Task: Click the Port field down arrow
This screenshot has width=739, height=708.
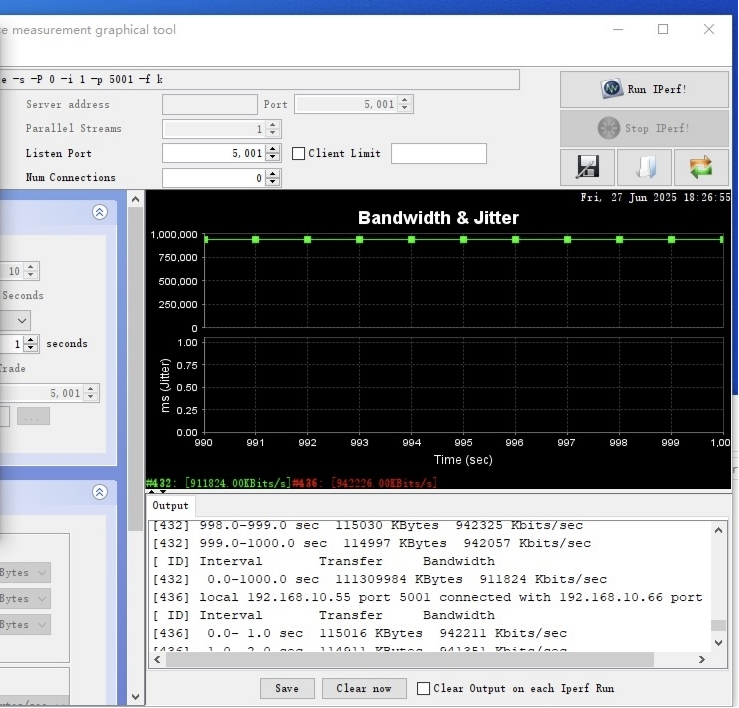Action: [404, 109]
